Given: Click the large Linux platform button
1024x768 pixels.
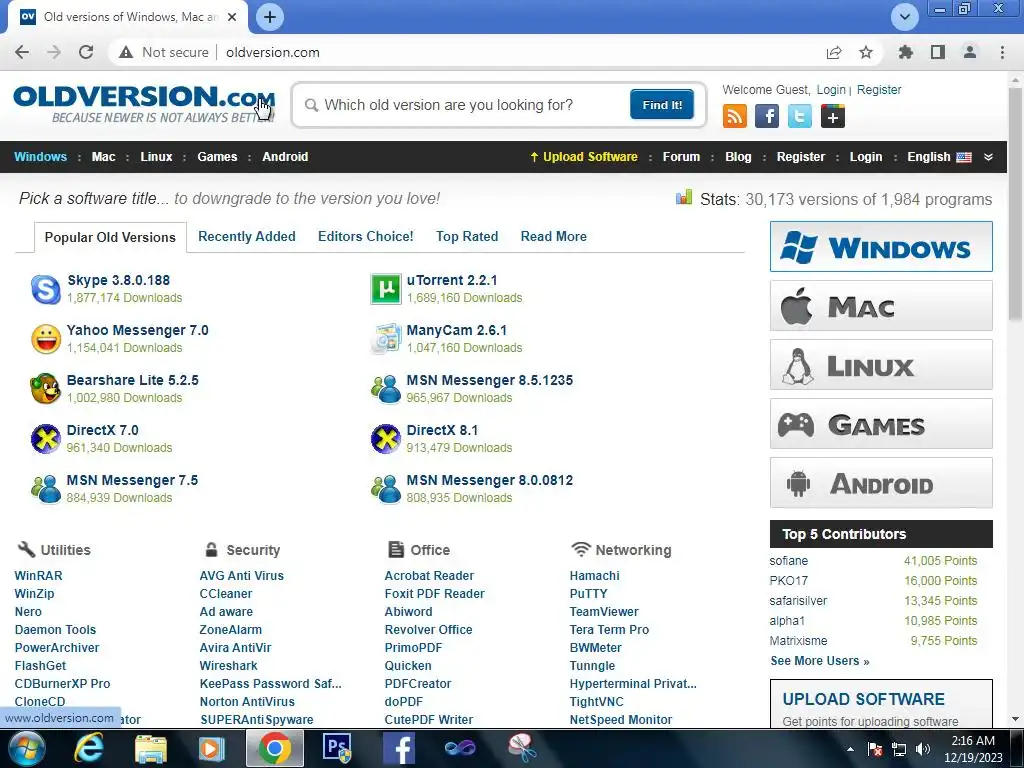Looking at the screenshot, I should tap(881, 364).
